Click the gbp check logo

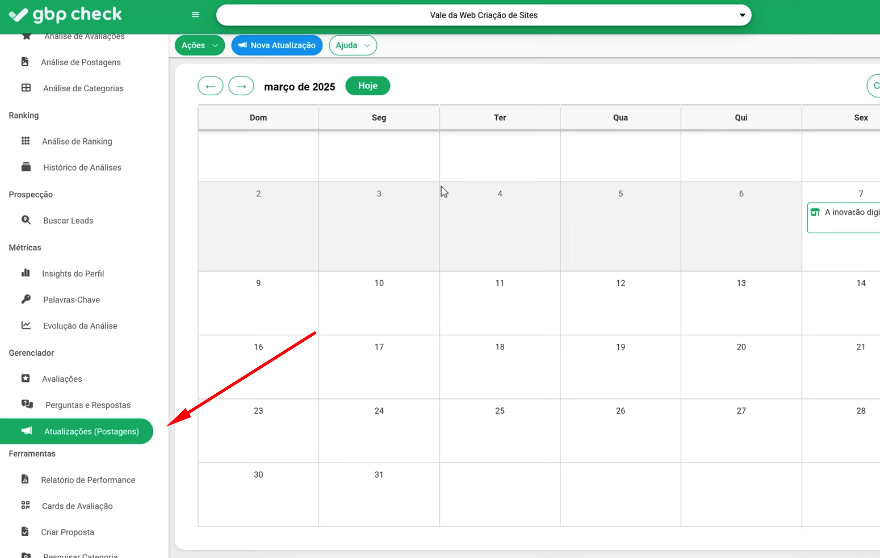coord(65,15)
